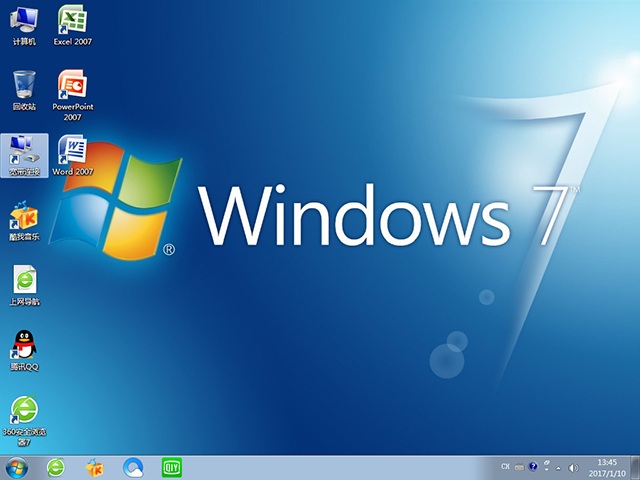Open the blue help question-mark tray icon
640x480 pixels.
[x=533, y=467]
